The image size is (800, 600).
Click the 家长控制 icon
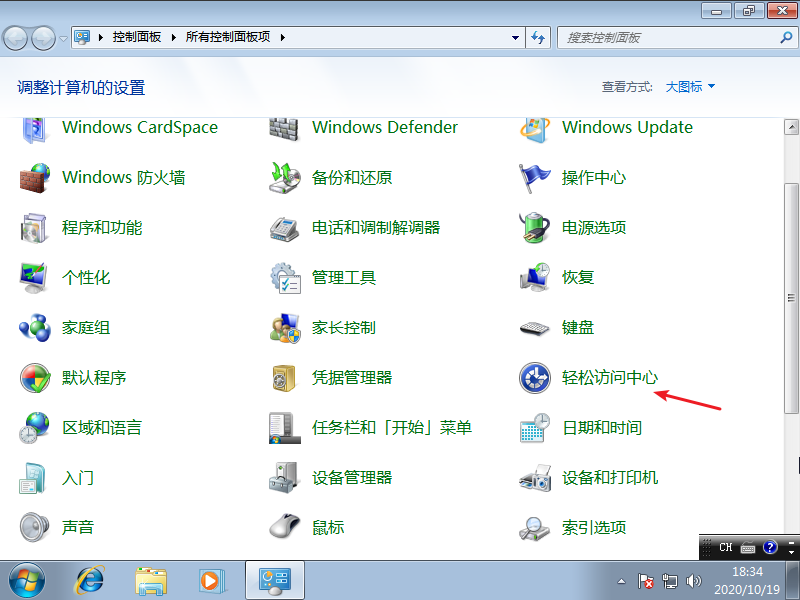285,328
